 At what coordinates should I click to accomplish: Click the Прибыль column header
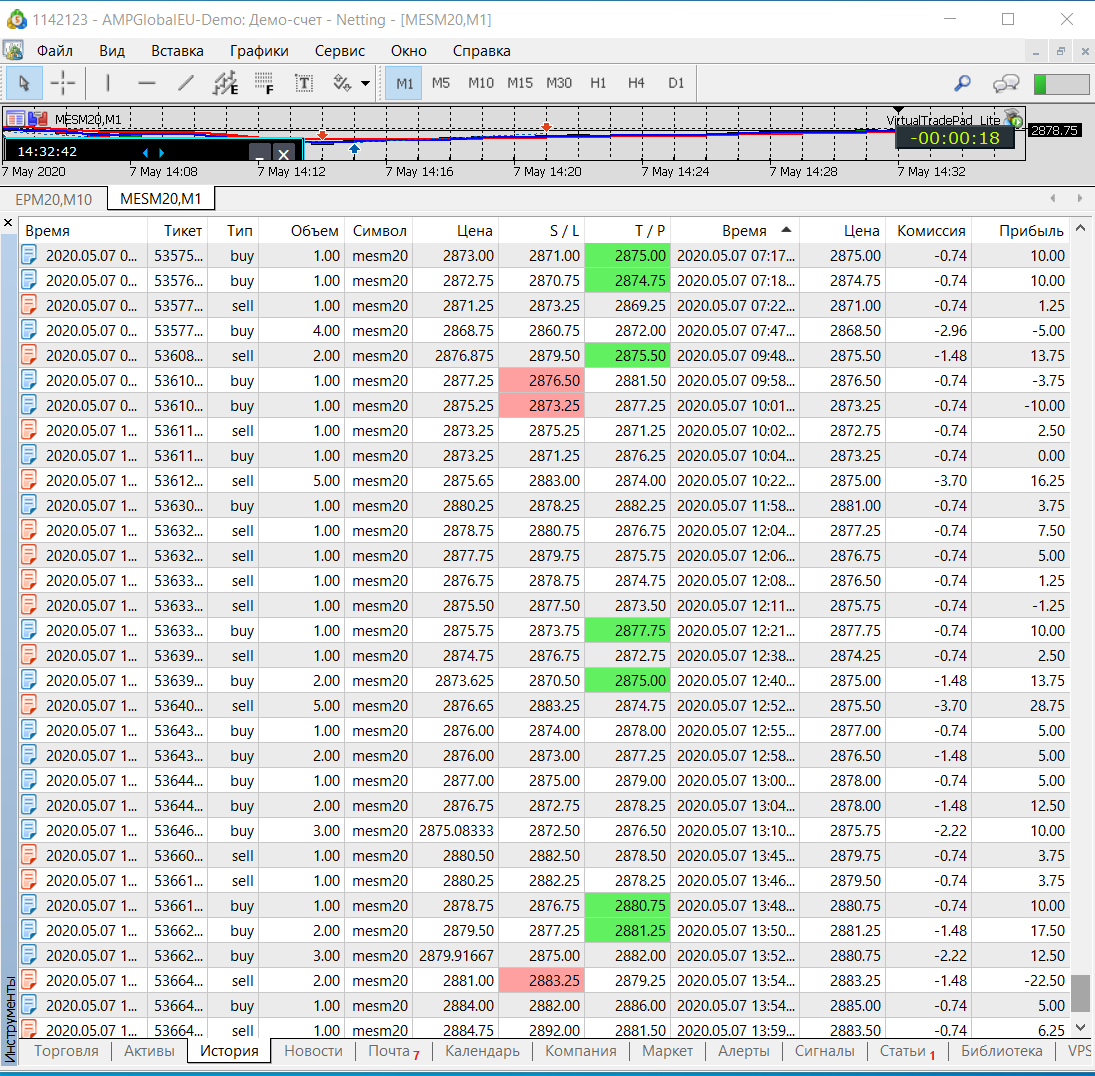(1031, 231)
